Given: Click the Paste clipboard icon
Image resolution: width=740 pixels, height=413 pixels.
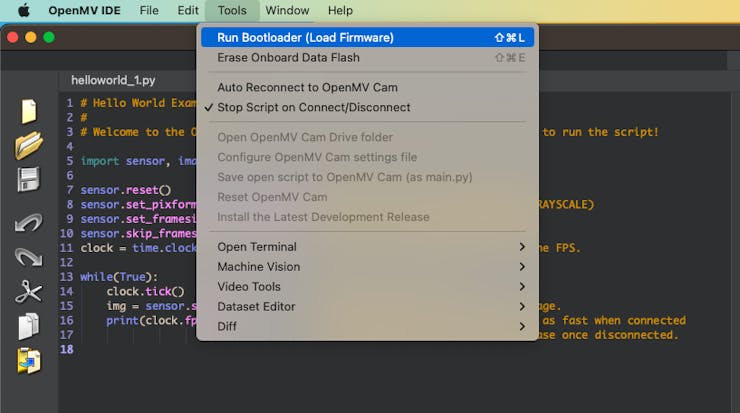Looking at the screenshot, I should click(29, 361).
